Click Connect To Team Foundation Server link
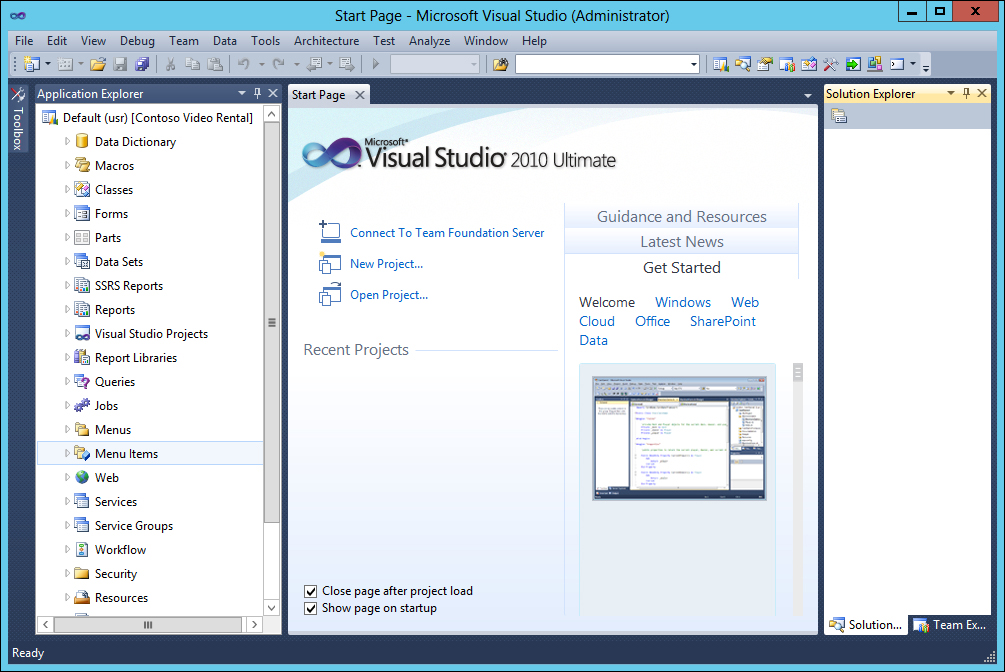Viewport: 1005px width, 672px height. 447,233
